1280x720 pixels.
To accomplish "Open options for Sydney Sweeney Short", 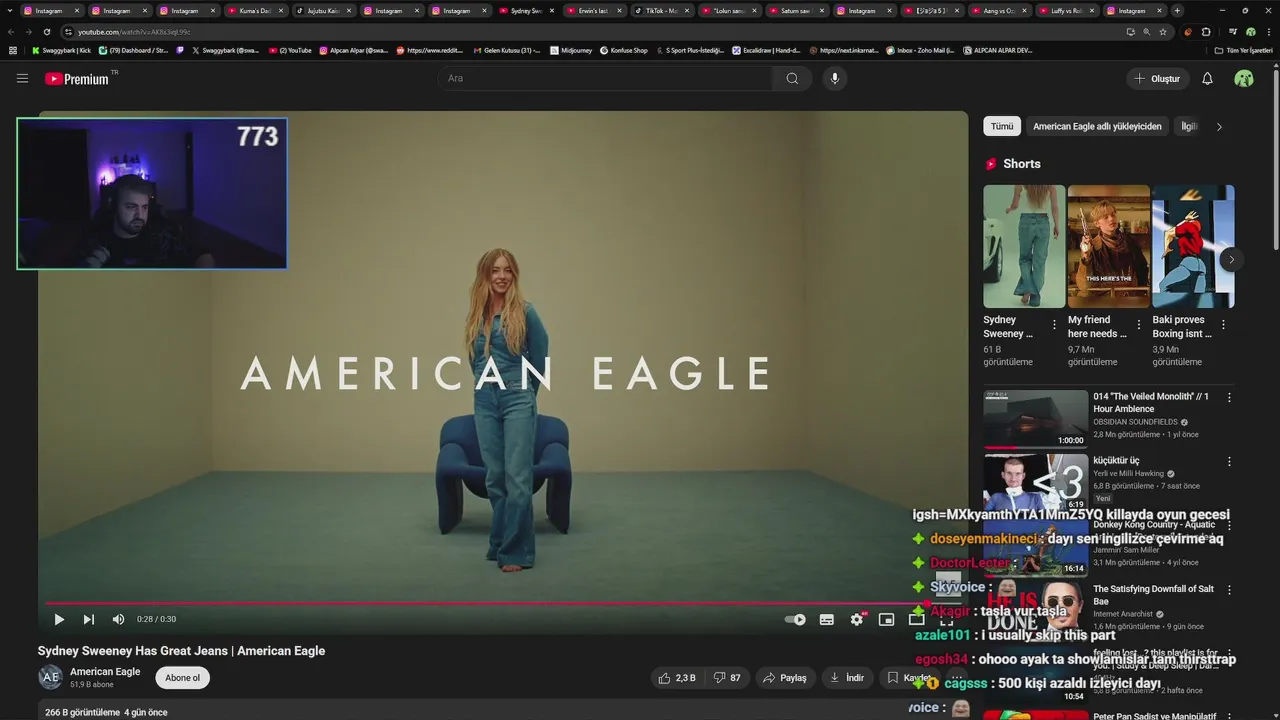I will coord(1054,325).
